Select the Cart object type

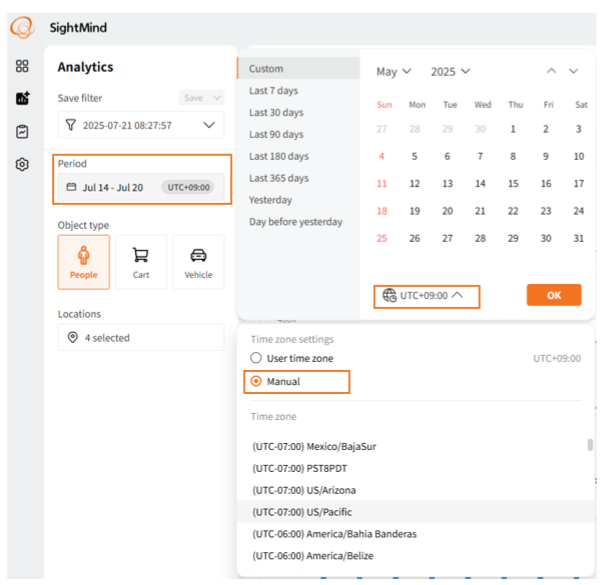point(141,262)
